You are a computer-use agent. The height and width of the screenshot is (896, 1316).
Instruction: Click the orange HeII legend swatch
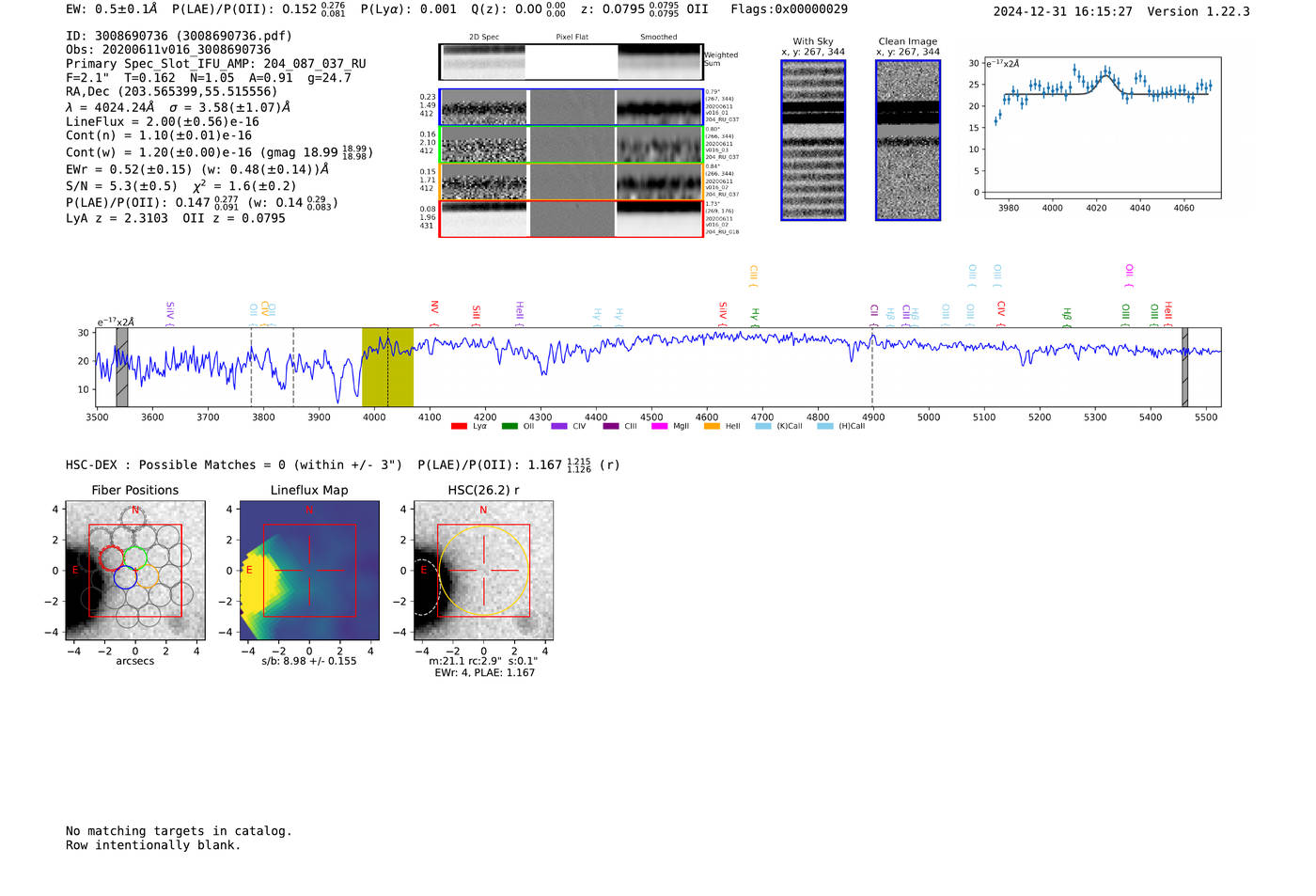coord(712,426)
